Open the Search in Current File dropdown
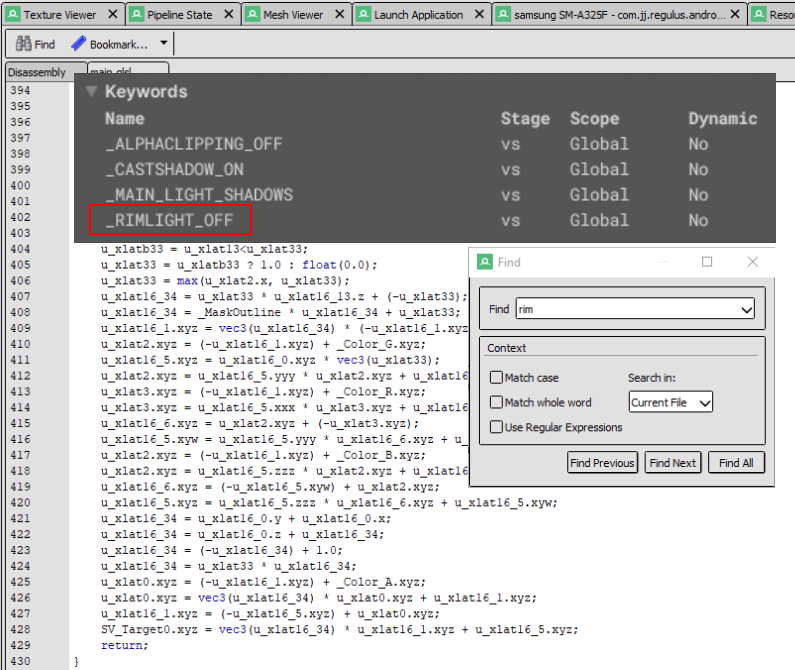 (670, 402)
